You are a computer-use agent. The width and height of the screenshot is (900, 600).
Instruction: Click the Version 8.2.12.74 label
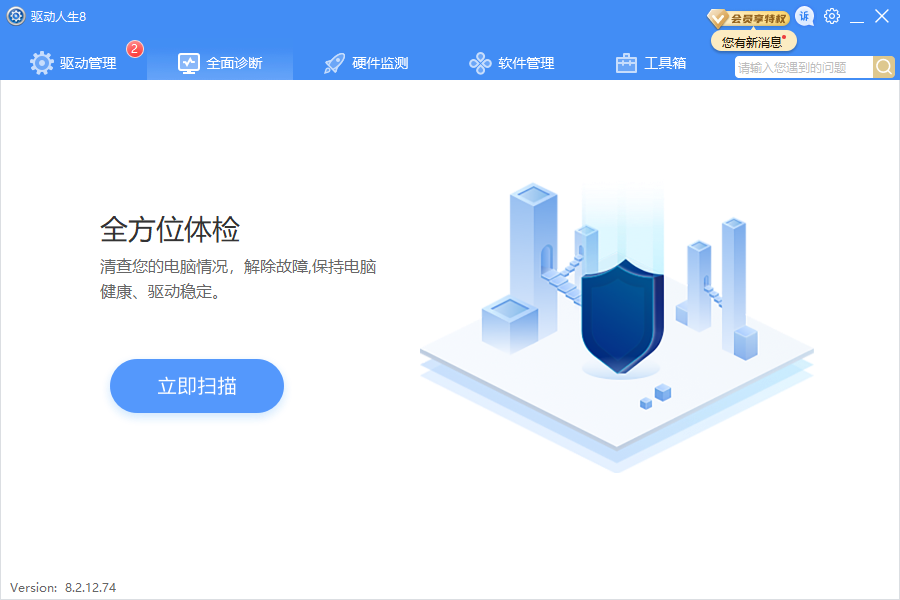coord(63,588)
